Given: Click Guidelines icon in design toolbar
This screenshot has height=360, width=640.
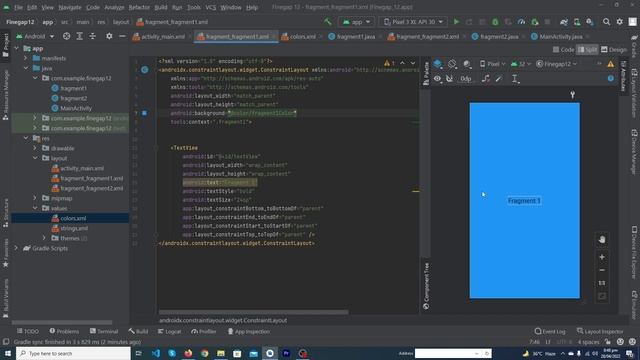Looking at the screenshot, I should tap(516, 79).
